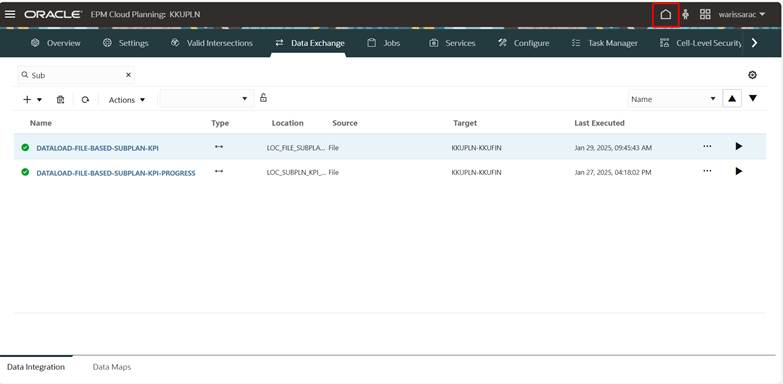Click KKUPLN-KKUFIN target in second row
783x384 pixels.
pyautogui.click(x=476, y=173)
